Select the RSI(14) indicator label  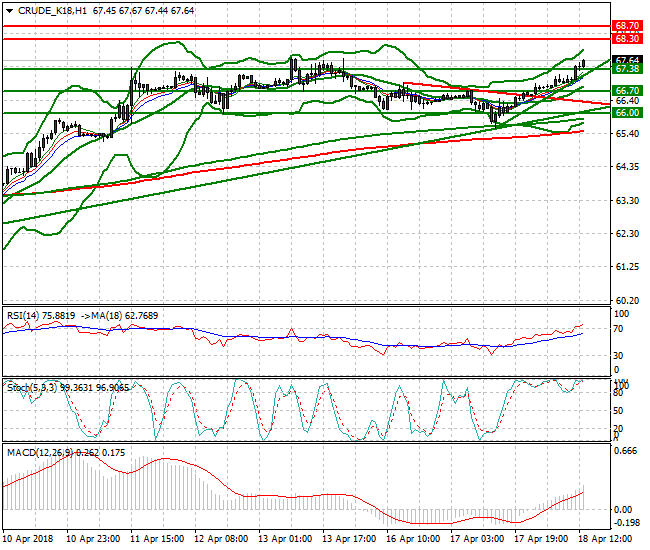click(23, 316)
